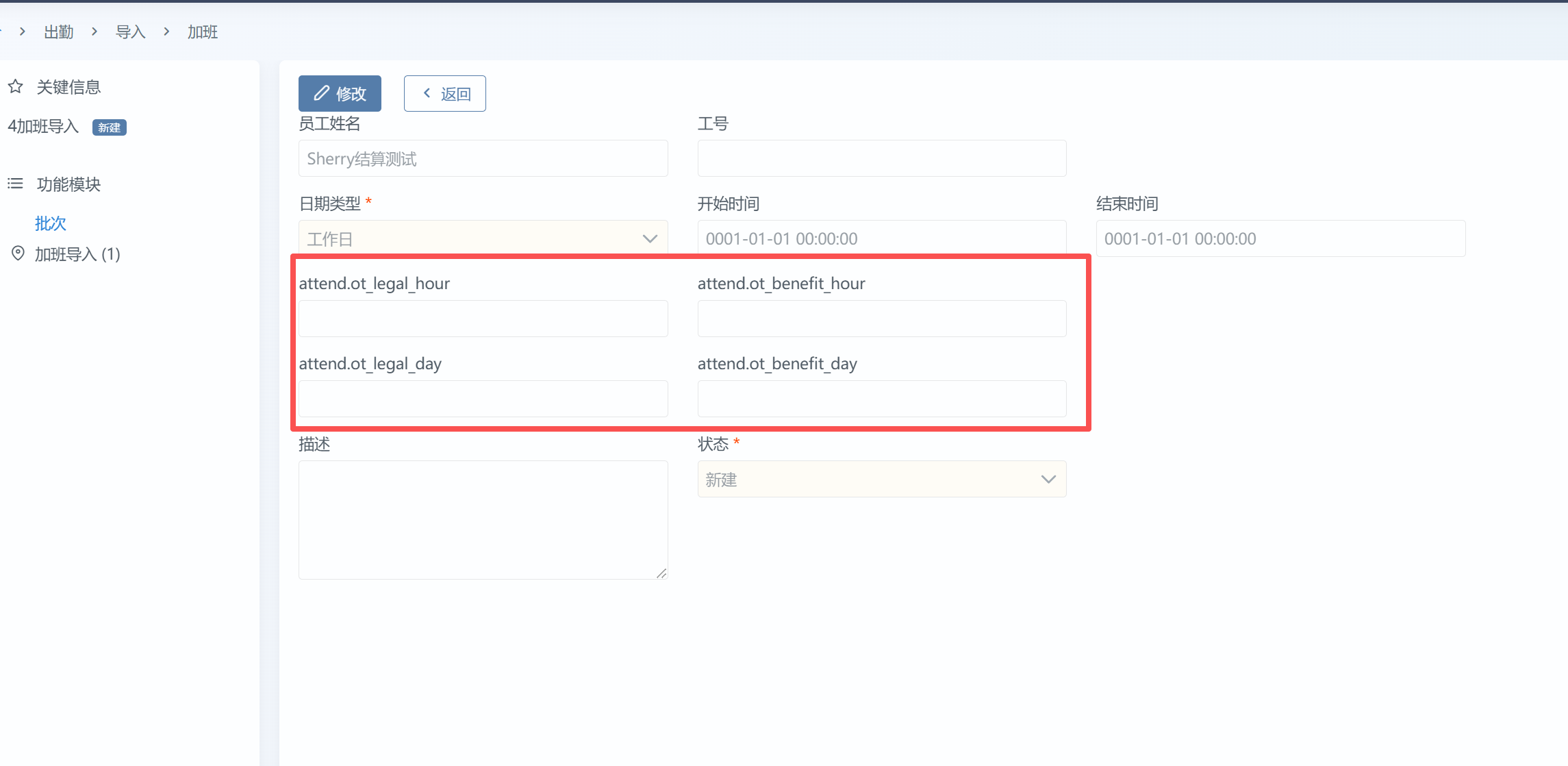This screenshot has width=1568, height=766.
Task: Click the 新建 badge next to 4加班导入
Action: 109,127
